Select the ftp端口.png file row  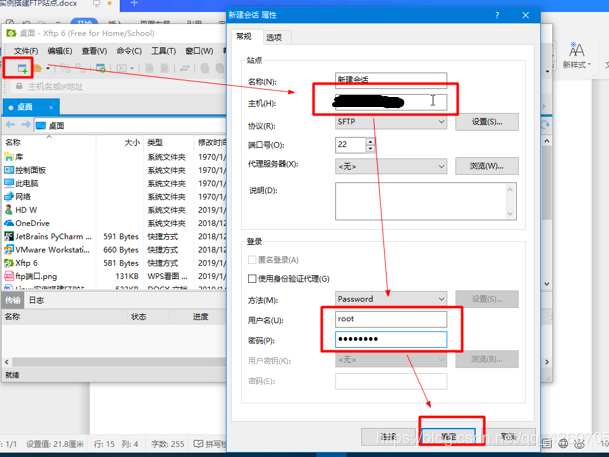tap(115, 276)
